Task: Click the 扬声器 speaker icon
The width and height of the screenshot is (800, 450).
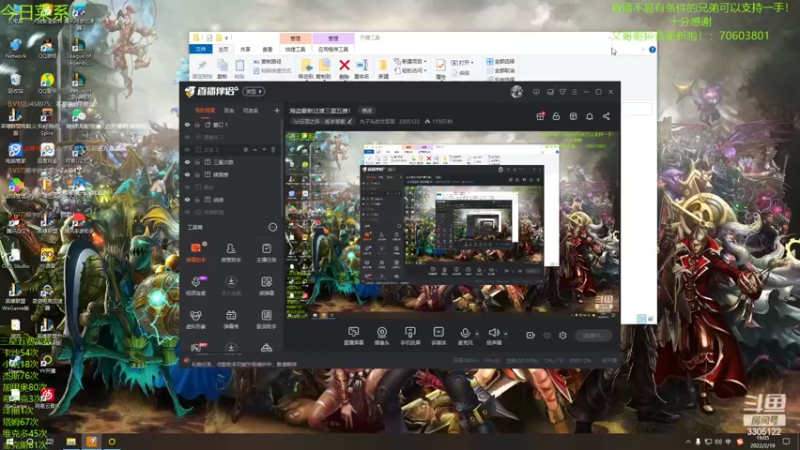Action: coord(493,334)
